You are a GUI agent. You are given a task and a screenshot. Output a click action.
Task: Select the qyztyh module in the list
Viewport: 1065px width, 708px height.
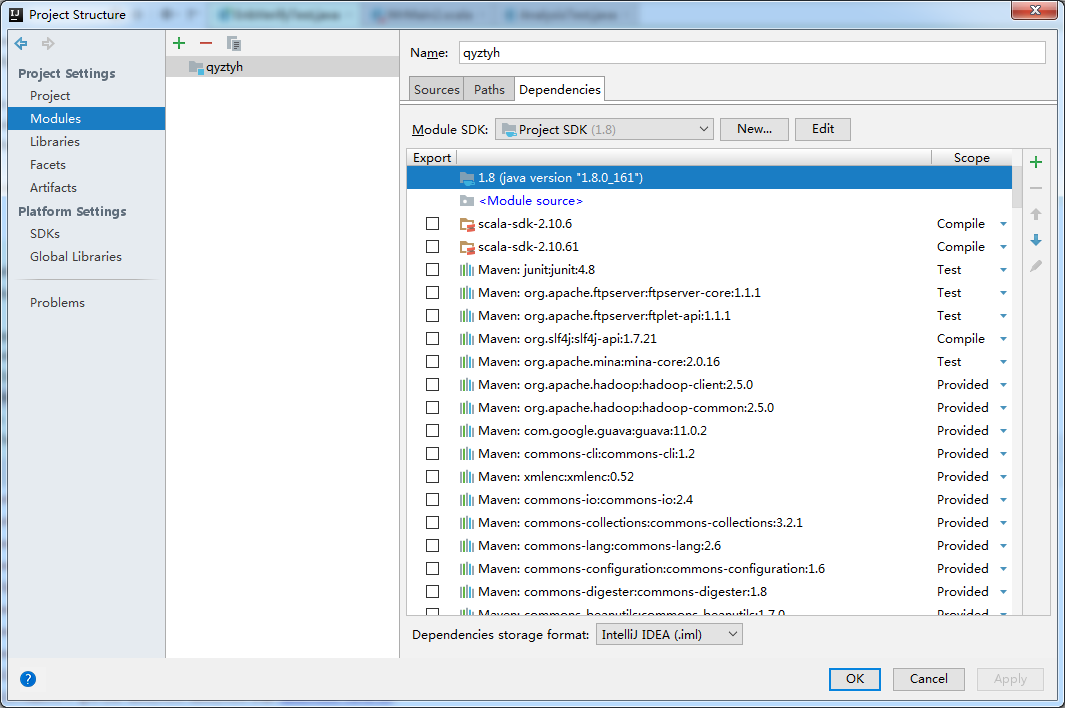[283, 67]
